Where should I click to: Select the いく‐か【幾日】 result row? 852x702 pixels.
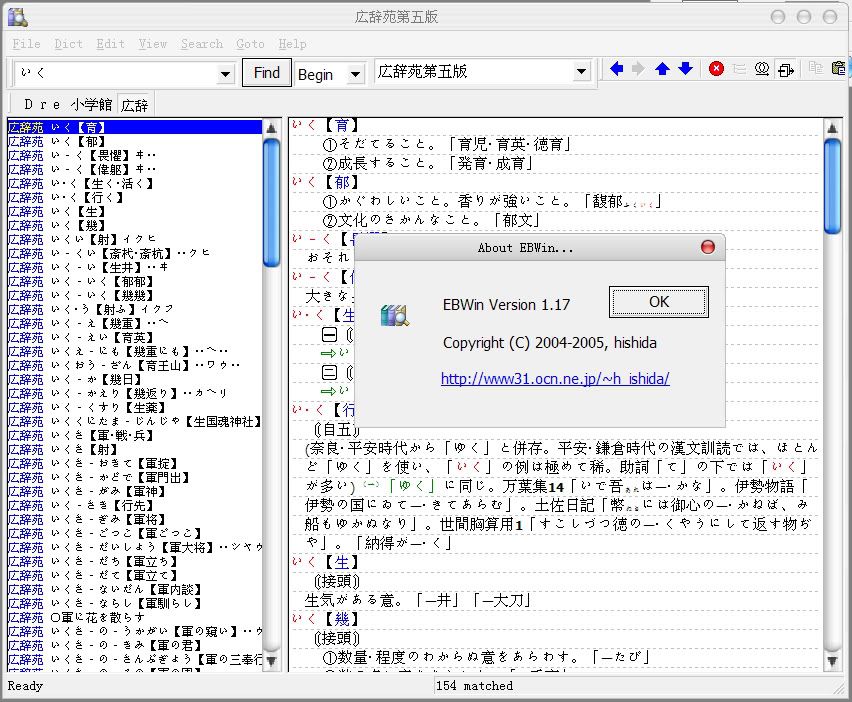[x=135, y=379]
